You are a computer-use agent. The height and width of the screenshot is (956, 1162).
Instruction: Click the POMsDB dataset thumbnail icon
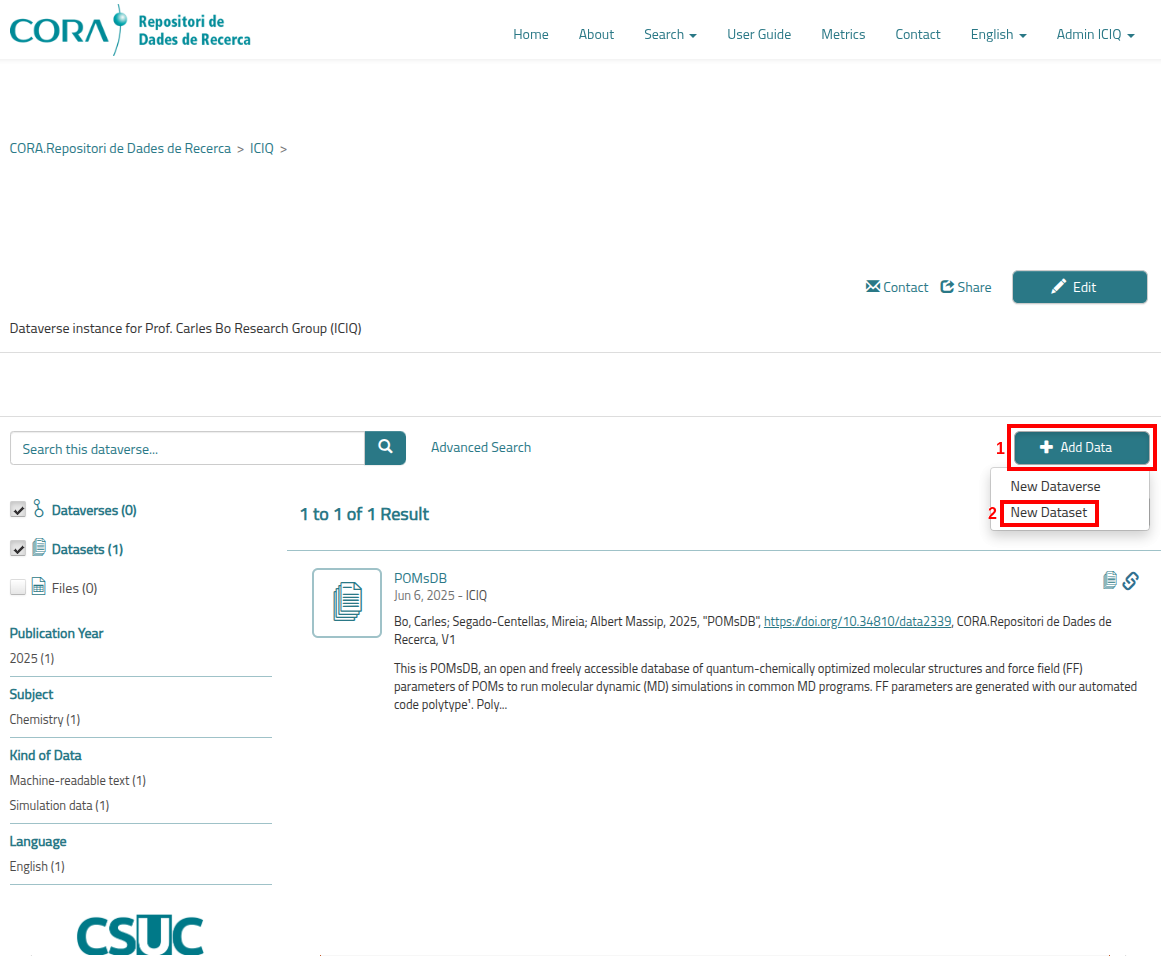(346, 603)
